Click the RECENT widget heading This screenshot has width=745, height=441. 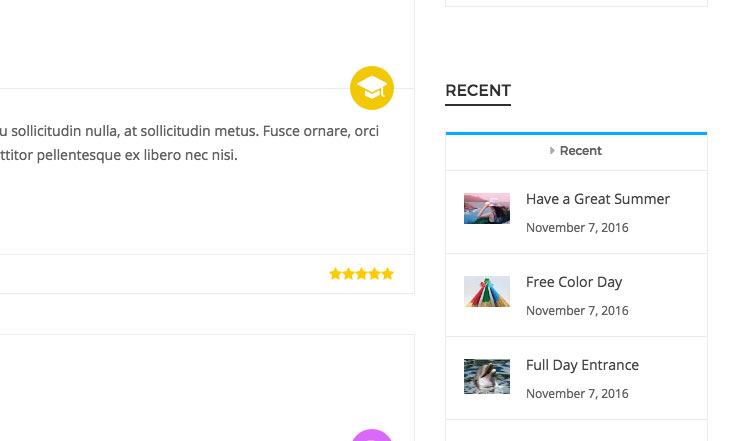pos(478,91)
